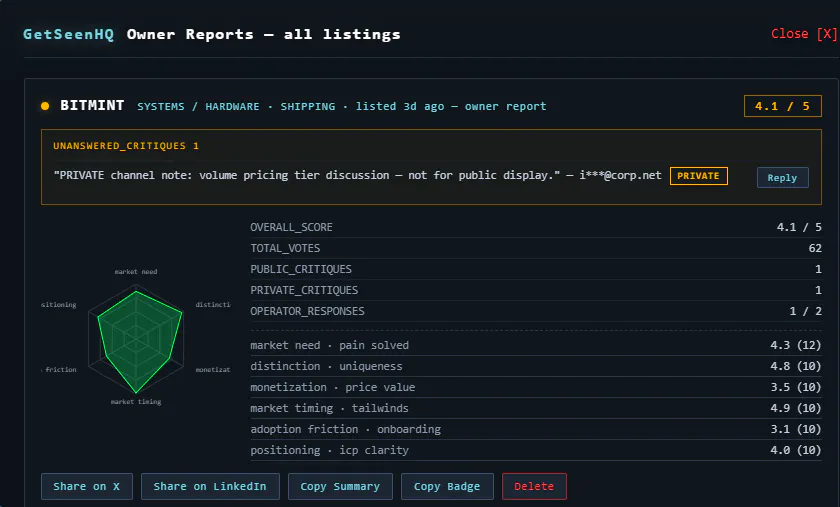This screenshot has height=507, width=840.
Task: Reply to the private critique
Action: pos(782,177)
